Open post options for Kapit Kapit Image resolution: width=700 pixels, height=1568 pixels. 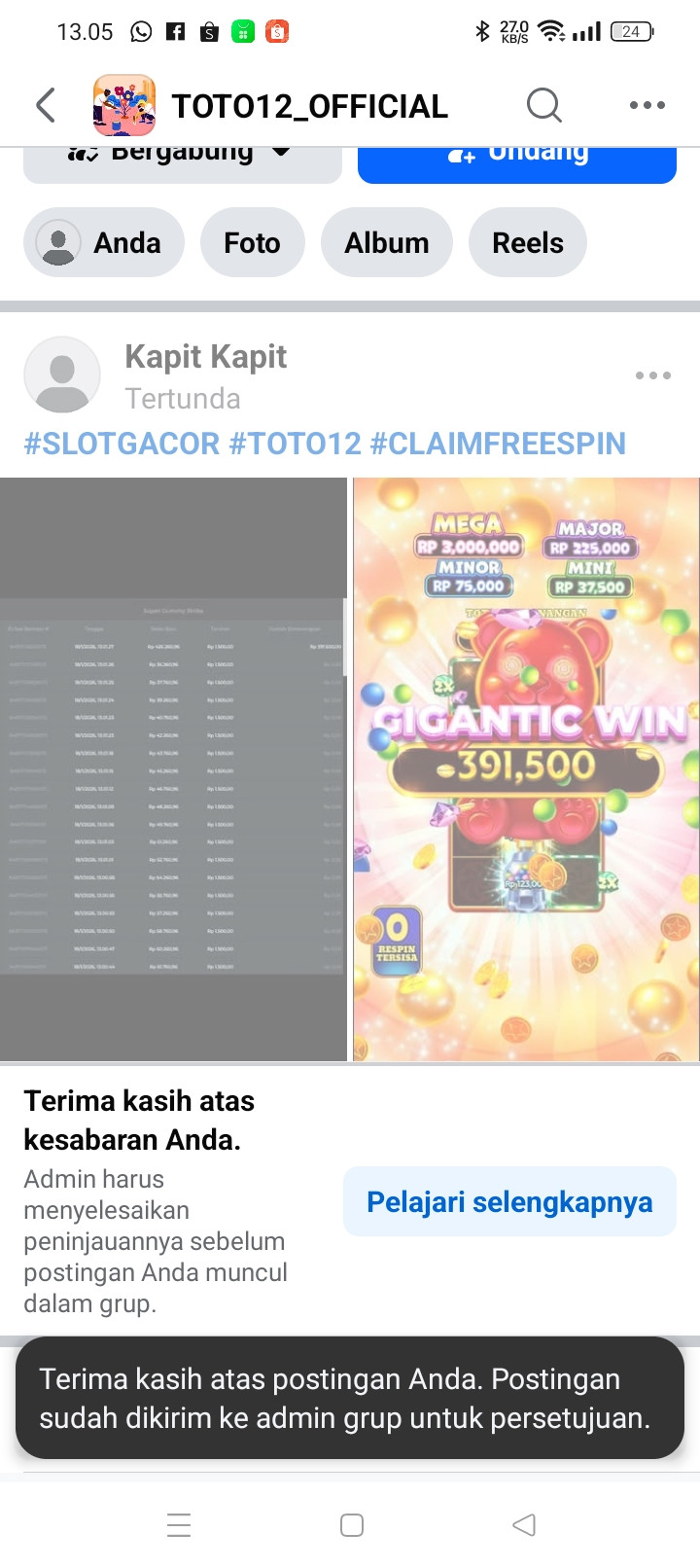click(x=653, y=375)
